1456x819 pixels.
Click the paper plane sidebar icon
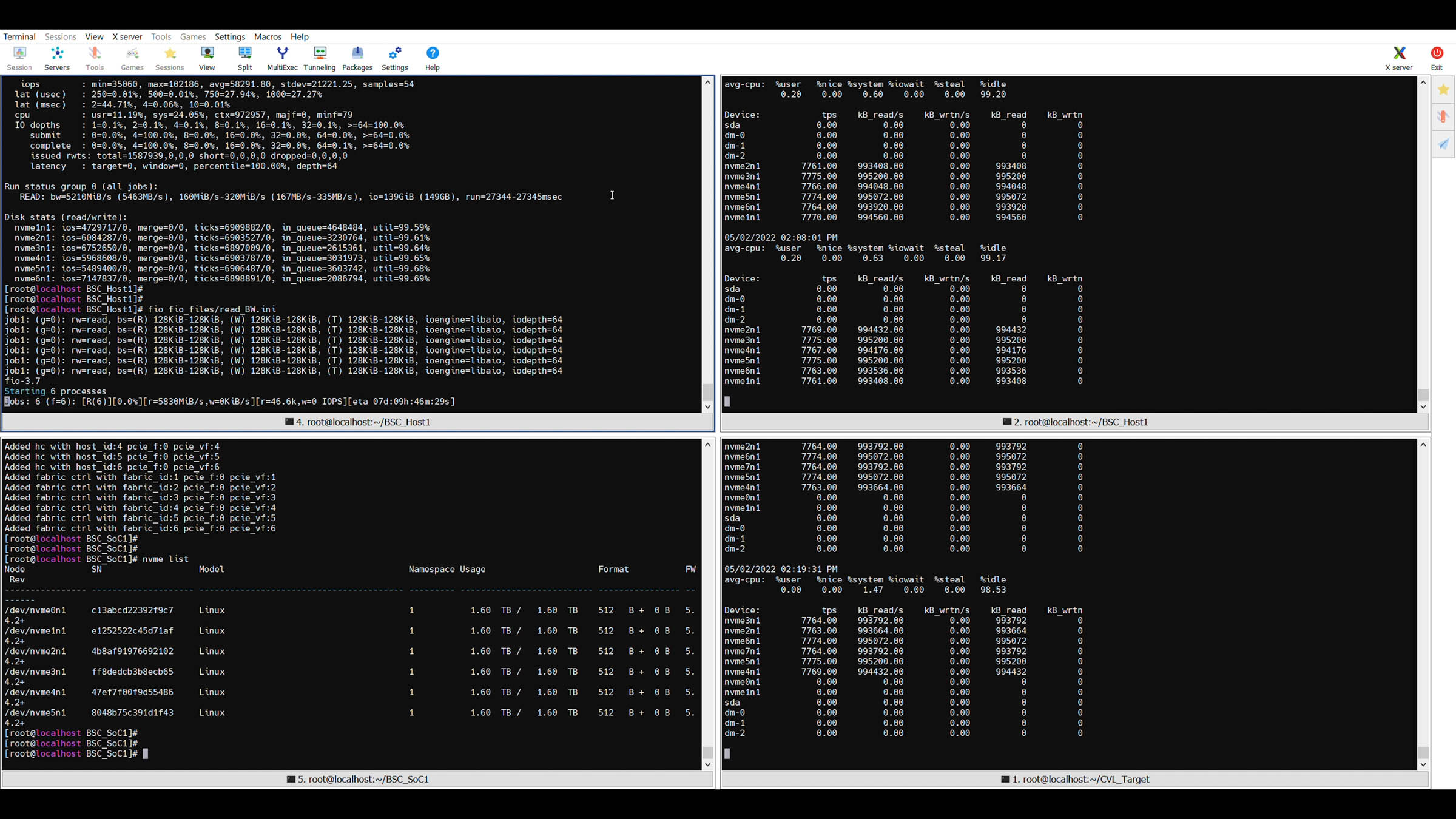(1443, 144)
